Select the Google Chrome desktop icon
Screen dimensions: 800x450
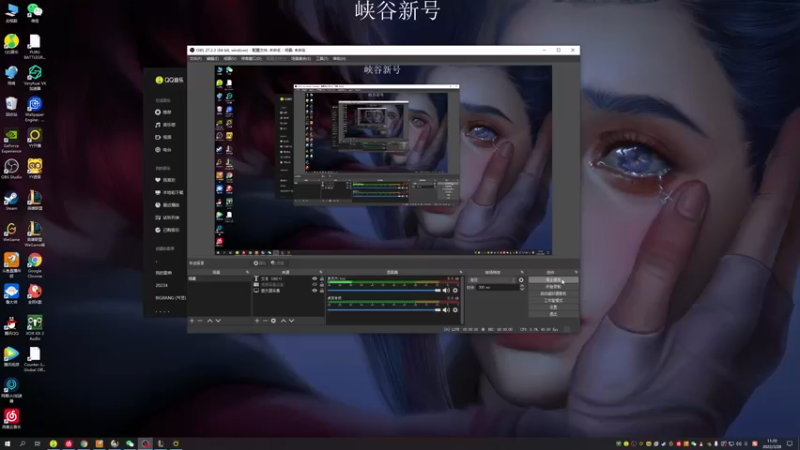click(35, 265)
